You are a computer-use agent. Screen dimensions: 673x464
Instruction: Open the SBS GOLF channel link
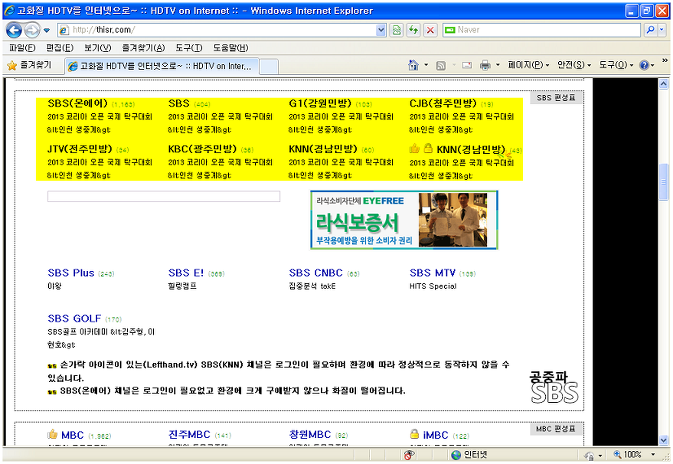click(74, 318)
